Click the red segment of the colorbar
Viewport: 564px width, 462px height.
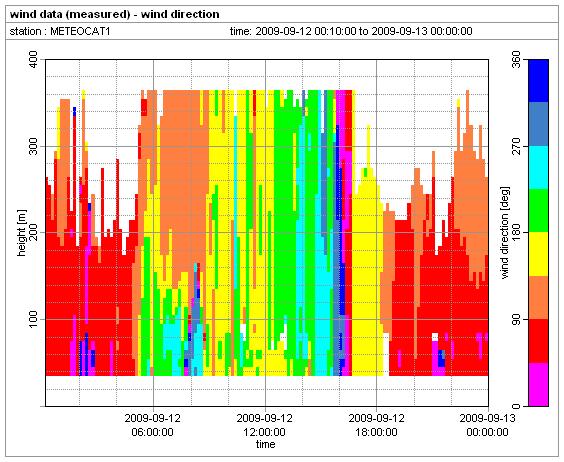(538, 341)
